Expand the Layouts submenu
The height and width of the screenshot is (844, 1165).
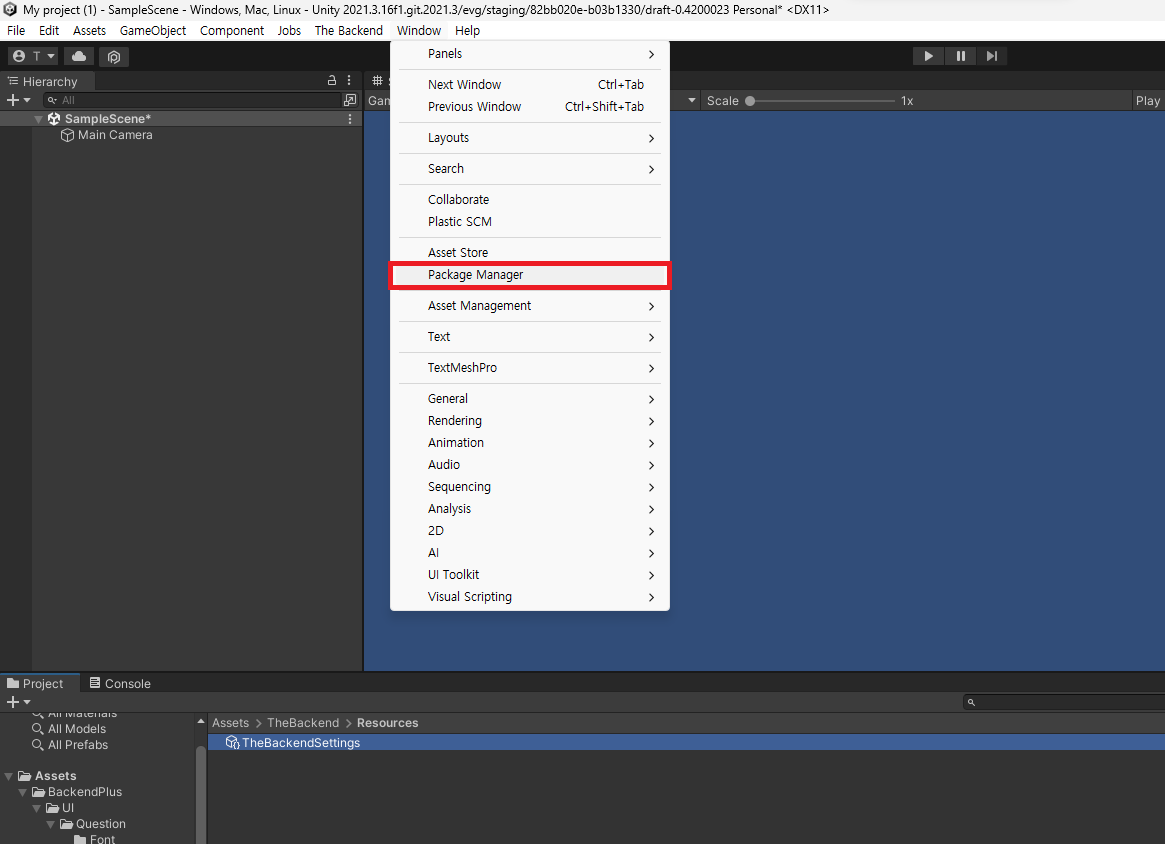pos(530,138)
